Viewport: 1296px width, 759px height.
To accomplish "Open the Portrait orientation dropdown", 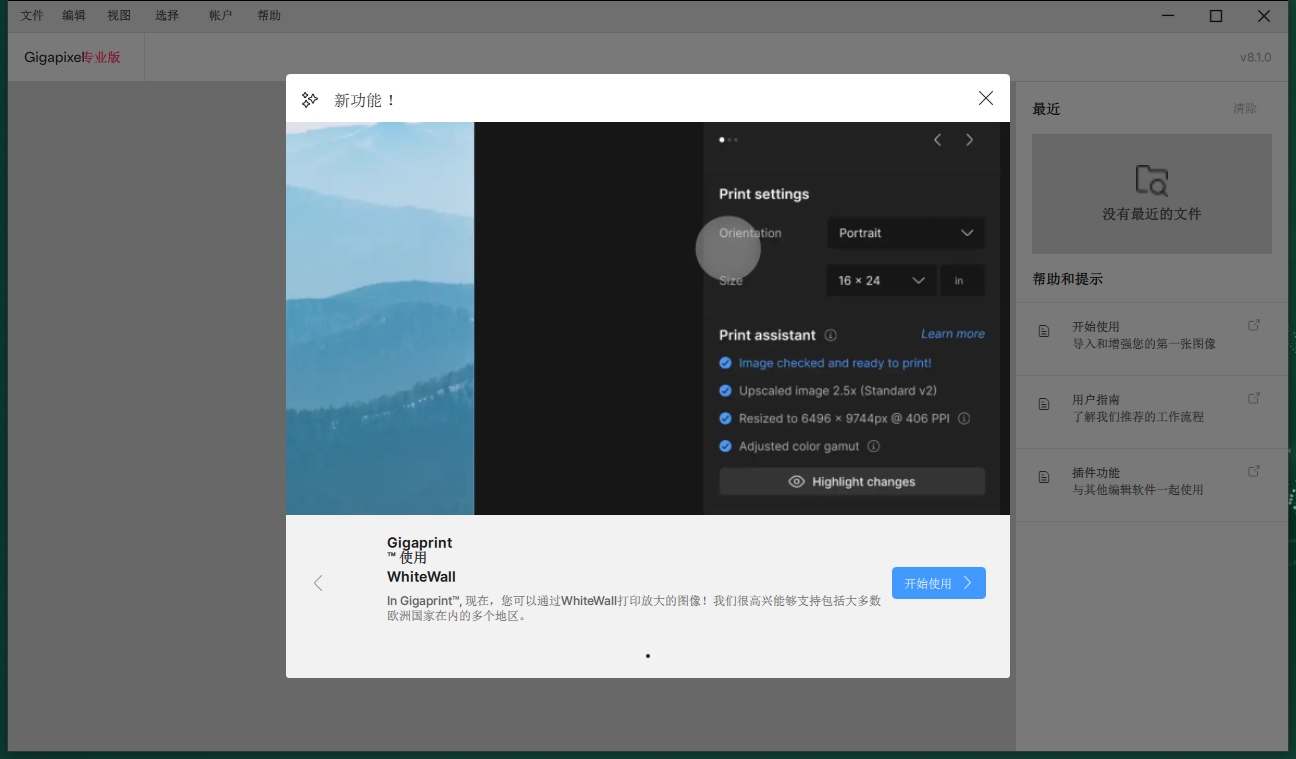I will click(905, 232).
